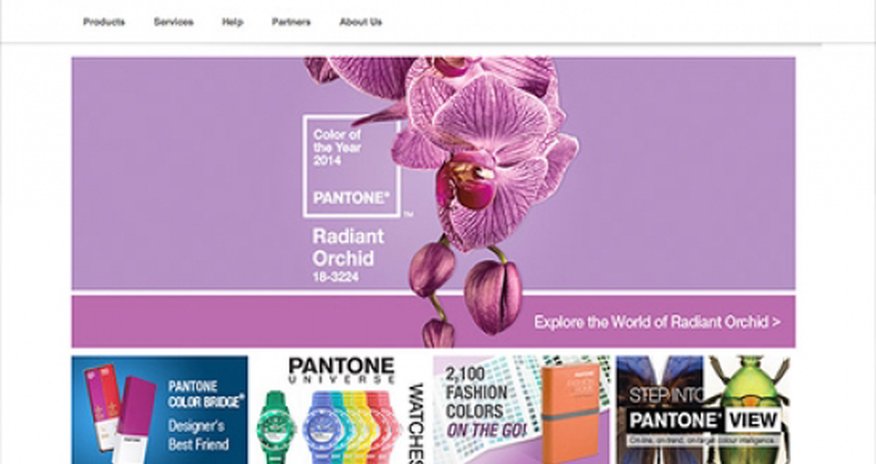Open the 2,100 Fashion Colors On The Go banner
The height and width of the screenshot is (464, 876).
click(522, 410)
